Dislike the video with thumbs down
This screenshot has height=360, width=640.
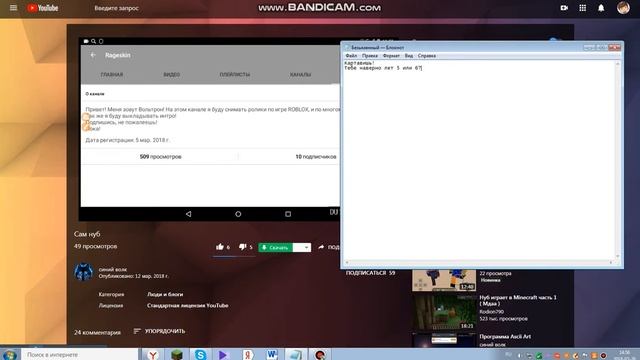point(243,247)
